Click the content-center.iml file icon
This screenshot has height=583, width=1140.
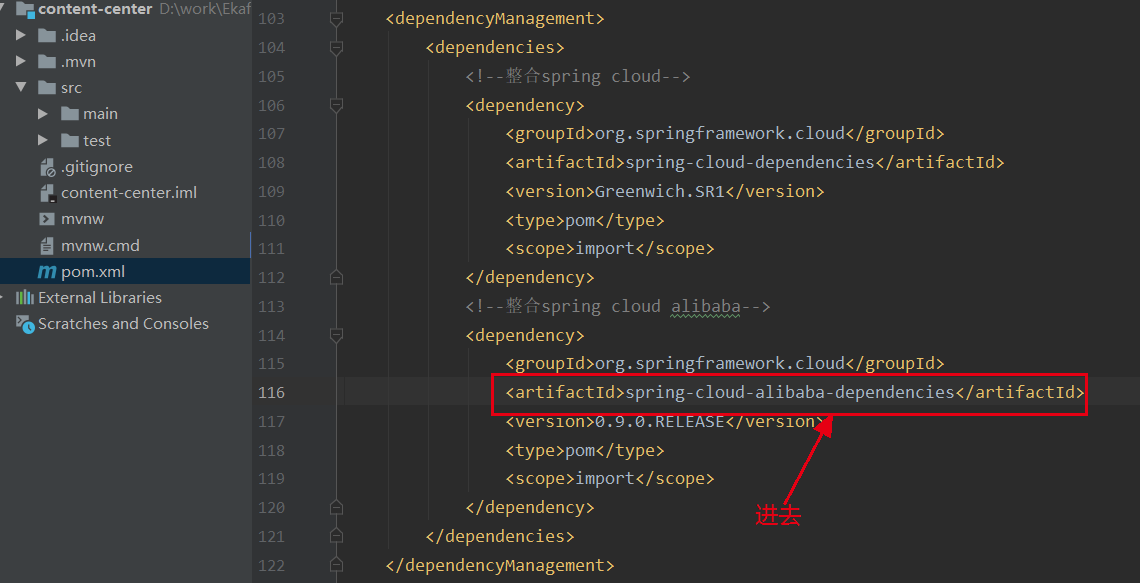coord(47,193)
